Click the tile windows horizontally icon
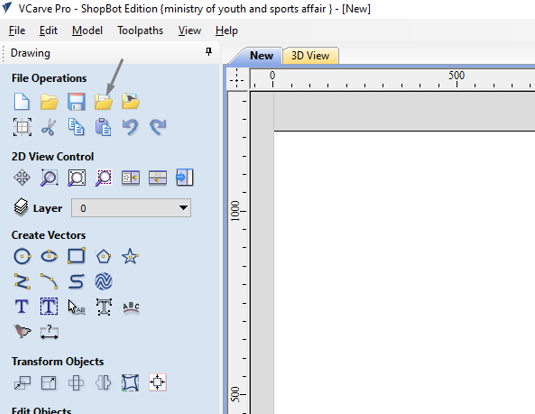 click(x=158, y=178)
